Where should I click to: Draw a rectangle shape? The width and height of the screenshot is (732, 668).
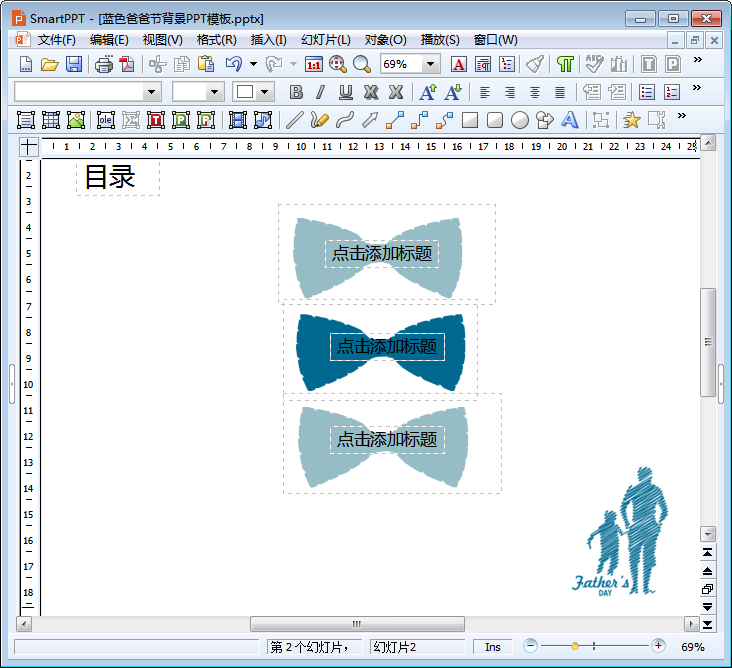point(470,120)
